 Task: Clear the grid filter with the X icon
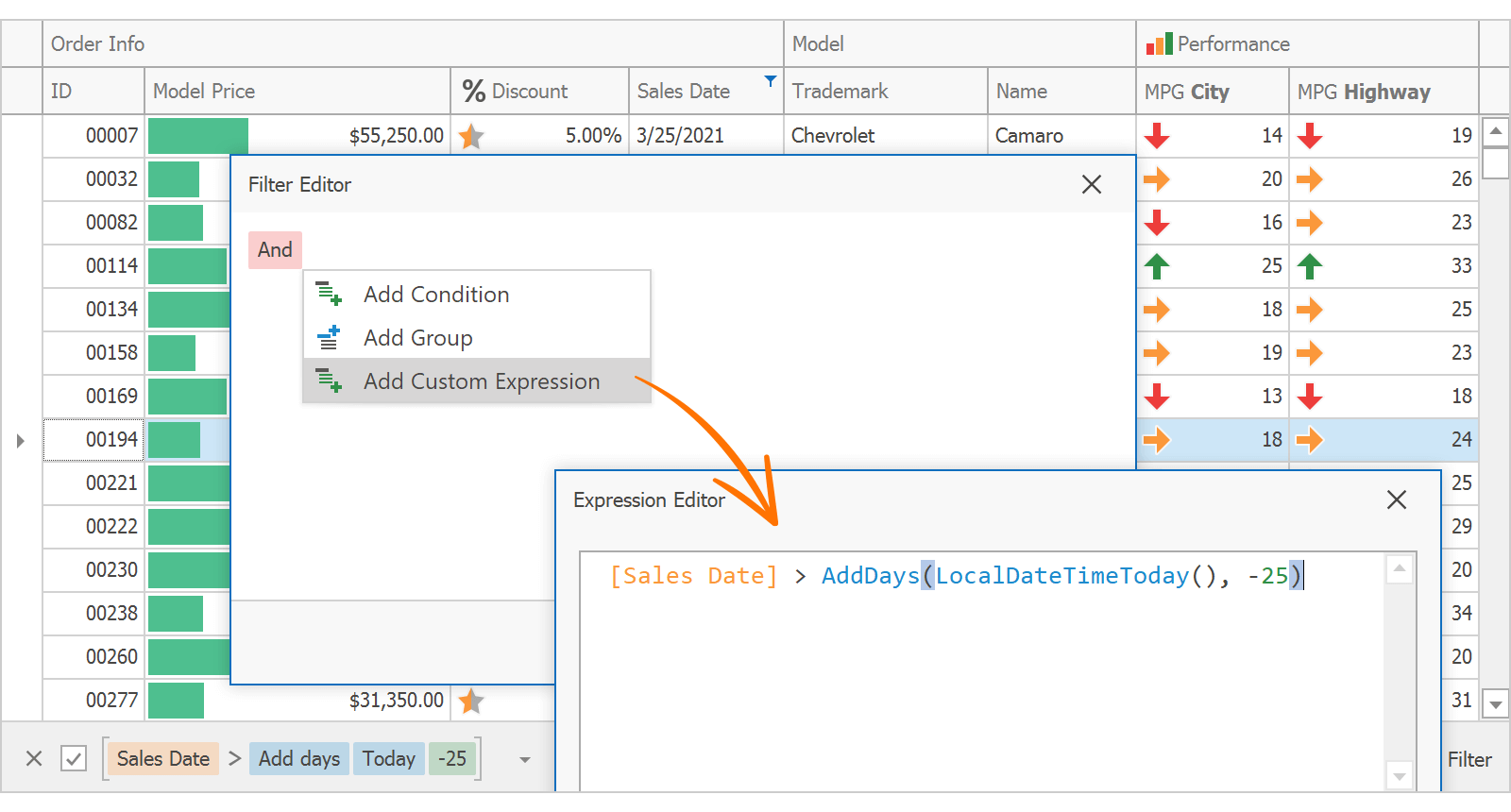pos(34,758)
